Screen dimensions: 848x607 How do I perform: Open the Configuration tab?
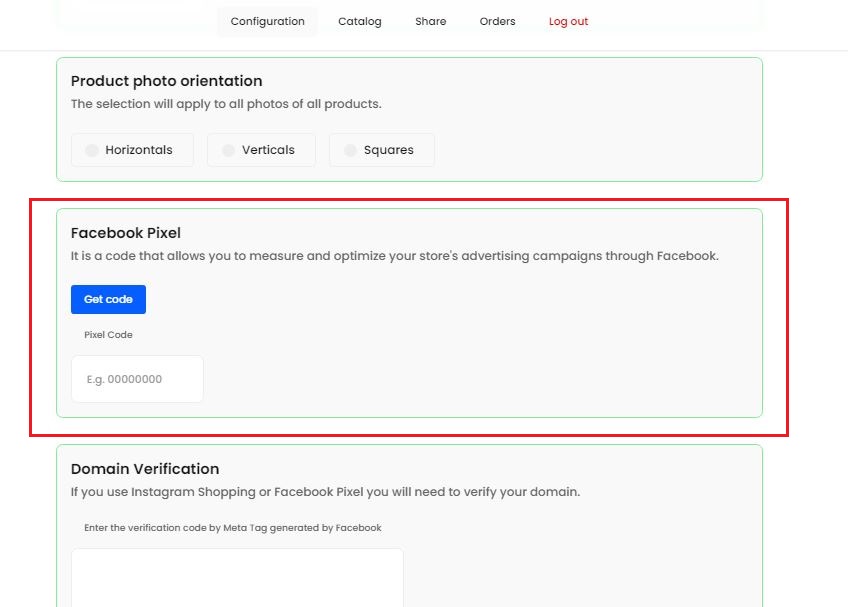pyautogui.click(x=267, y=22)
